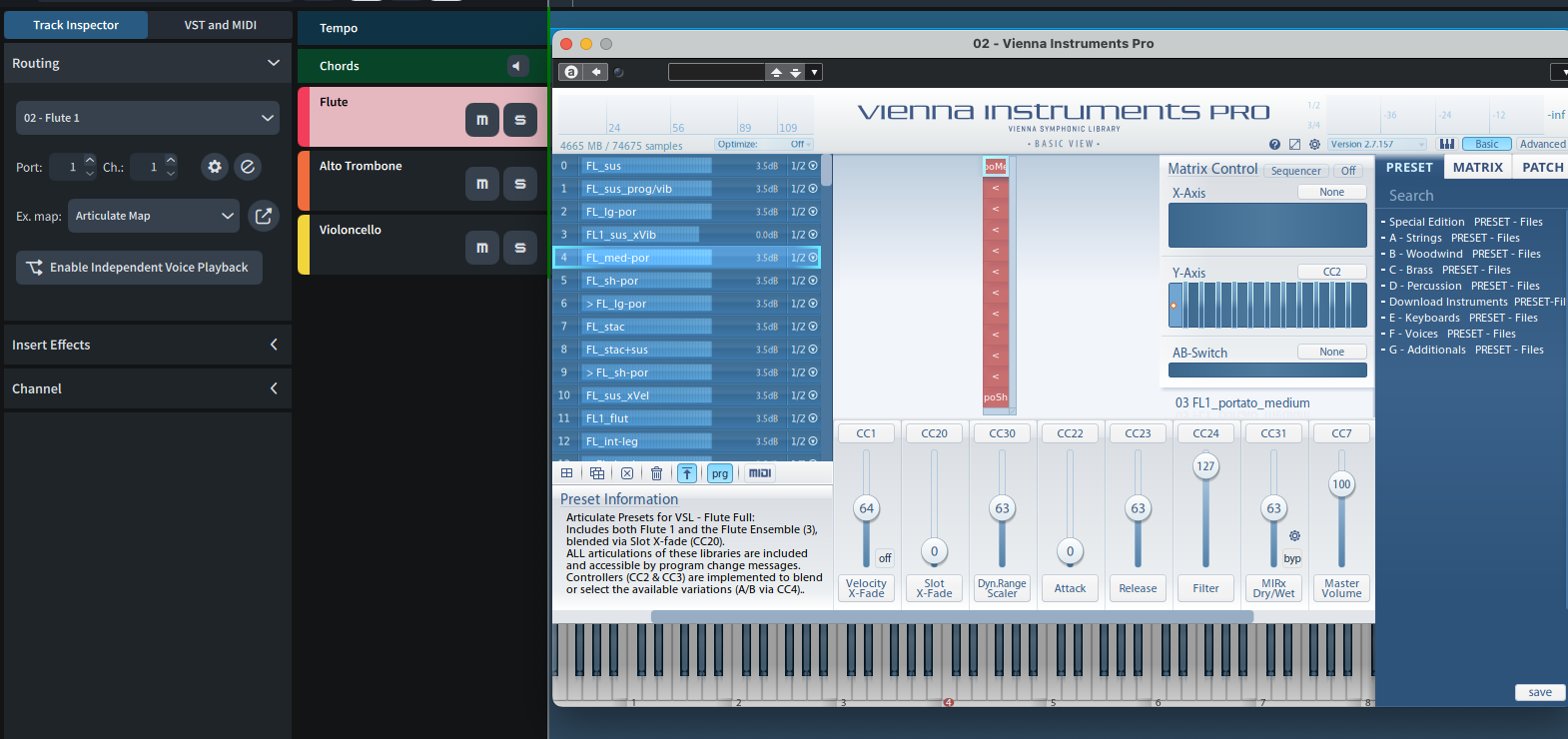The height and width of the screenshot is (739, 1568).
Task: Open the expression map editor icon
Action: [x=264, y=216]
